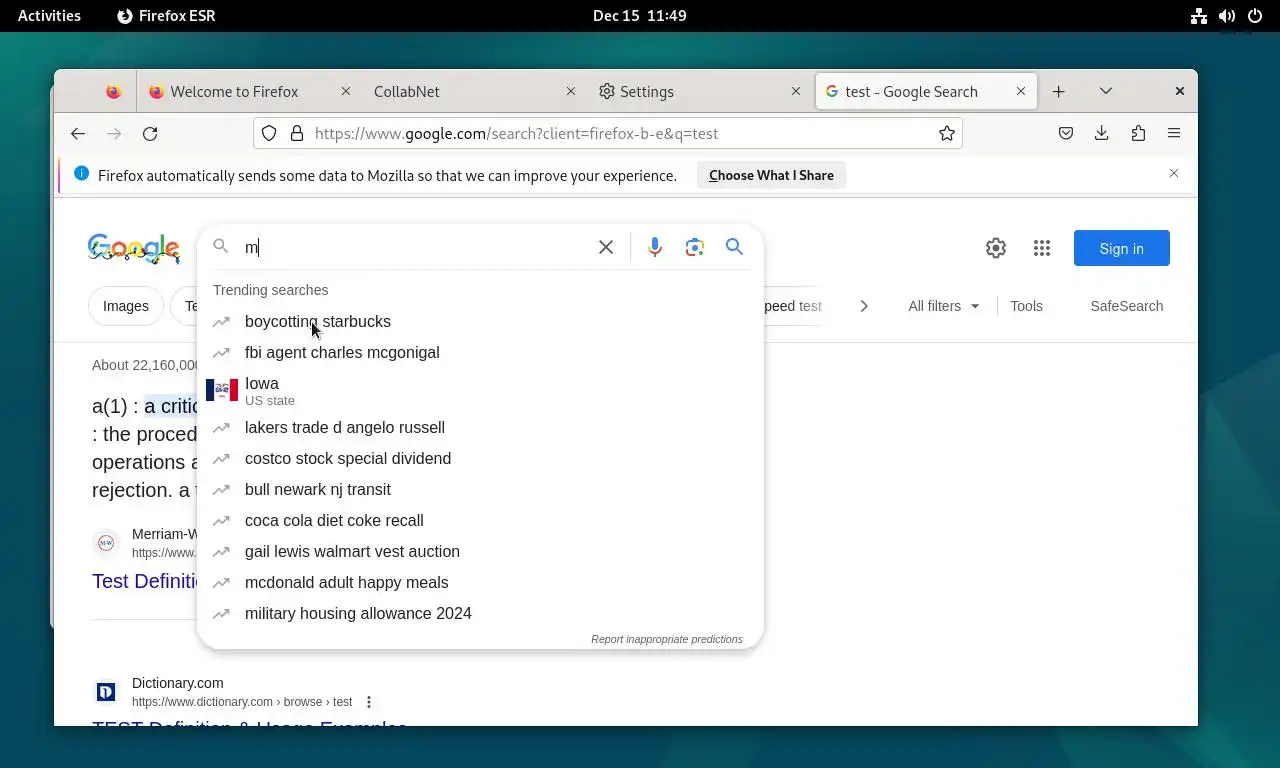
Task: Open the Firefox hamburger menu
Action: pyautogui.click(x=1174, y=133)
